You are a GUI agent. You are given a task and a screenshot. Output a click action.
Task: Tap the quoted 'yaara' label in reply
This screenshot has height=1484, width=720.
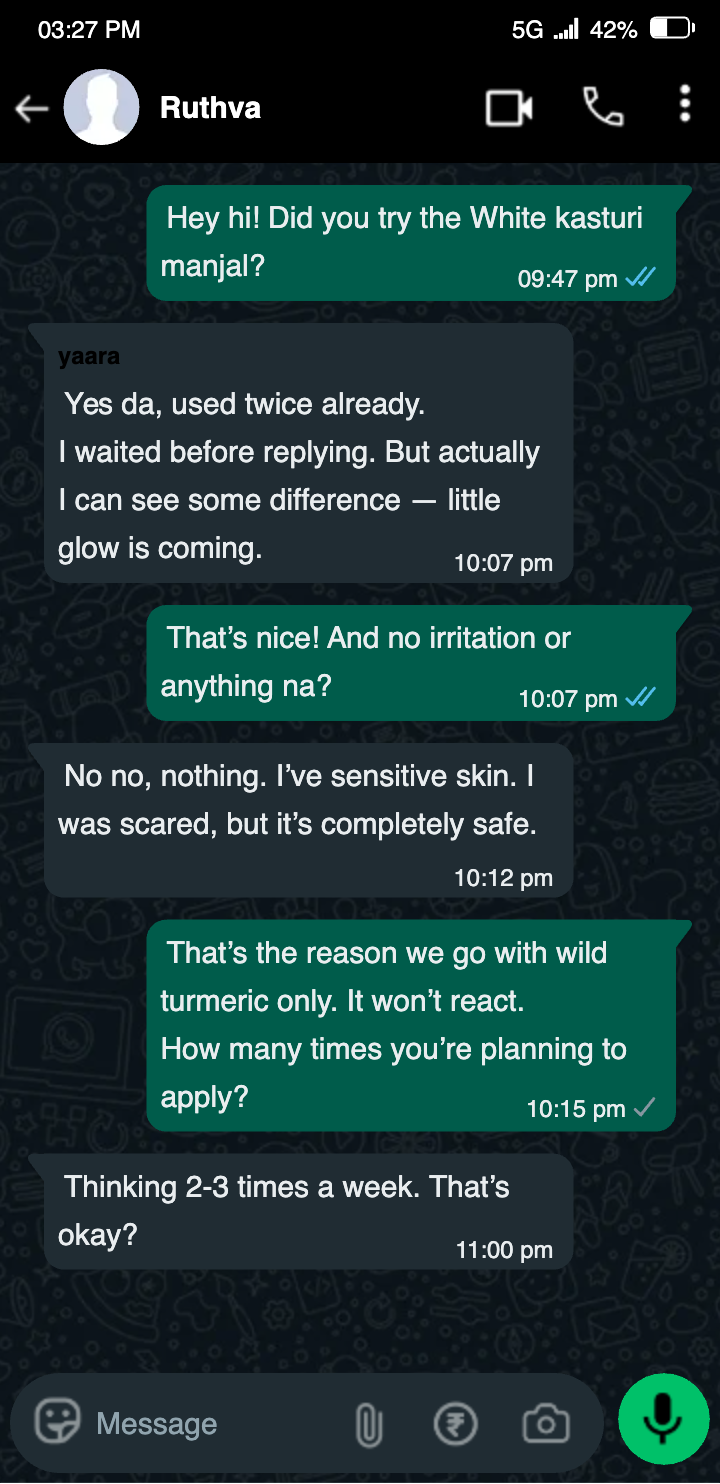pyautogui.click(x=88, y=356)
